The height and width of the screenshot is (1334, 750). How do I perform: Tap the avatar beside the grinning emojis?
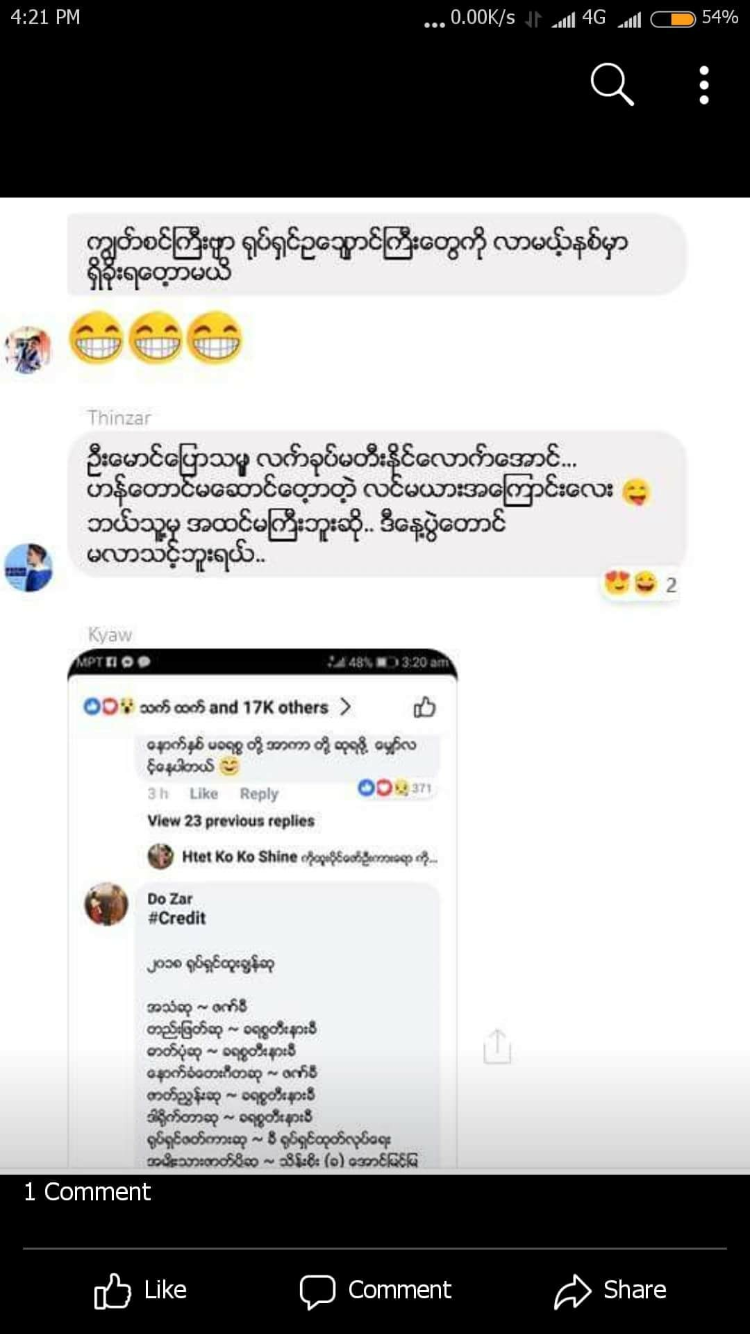[28, 349]
